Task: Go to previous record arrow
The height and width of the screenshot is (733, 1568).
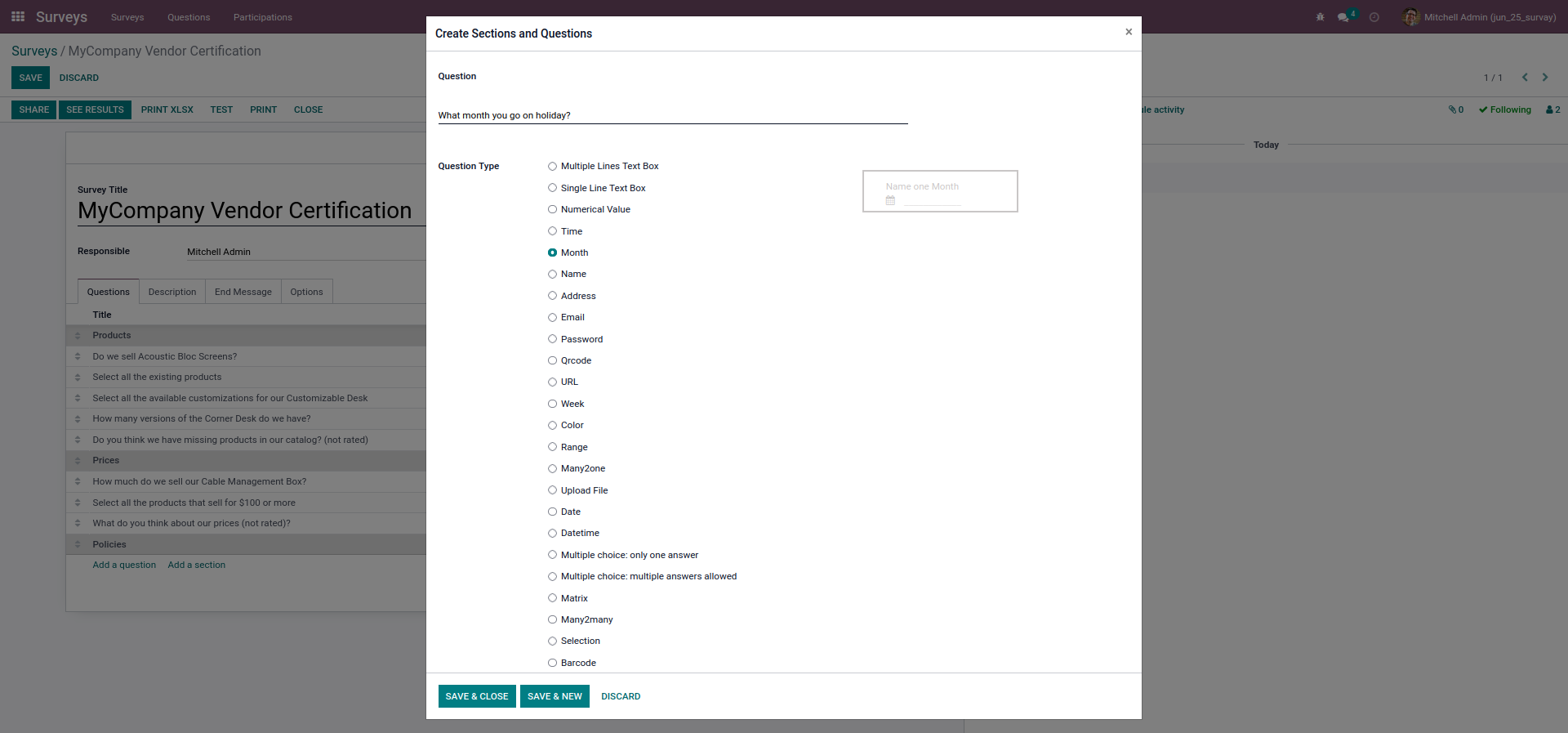Action: (x=1525, y=77)
